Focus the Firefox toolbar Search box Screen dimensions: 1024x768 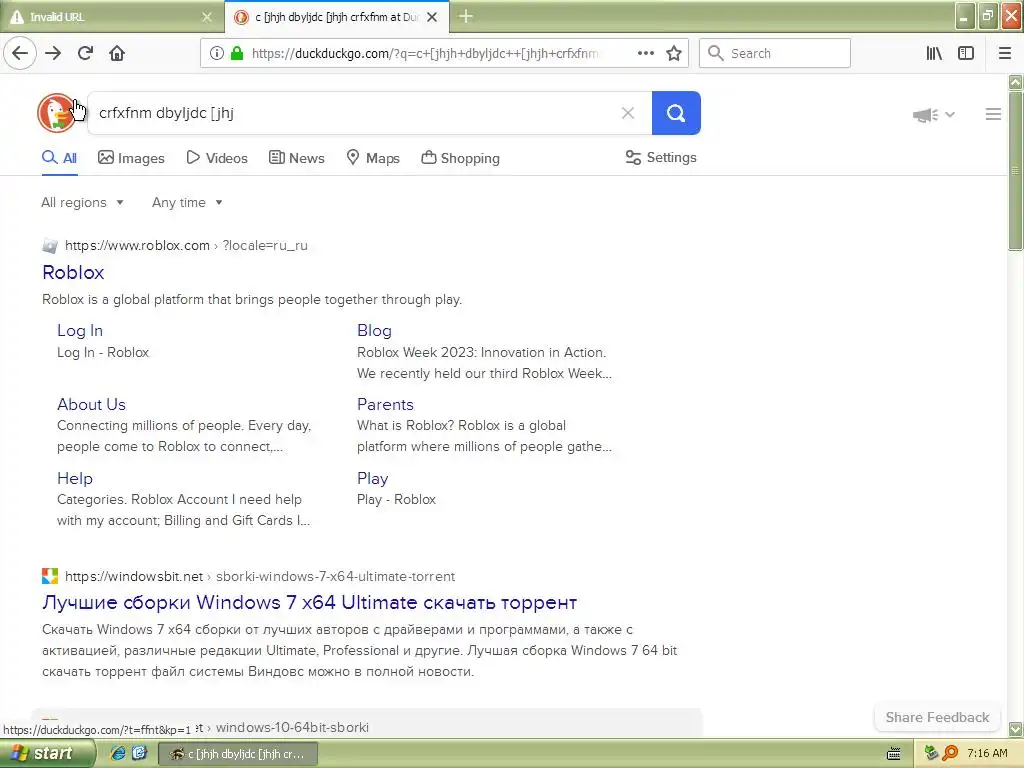pyautogui.click(x=775, y=53)
